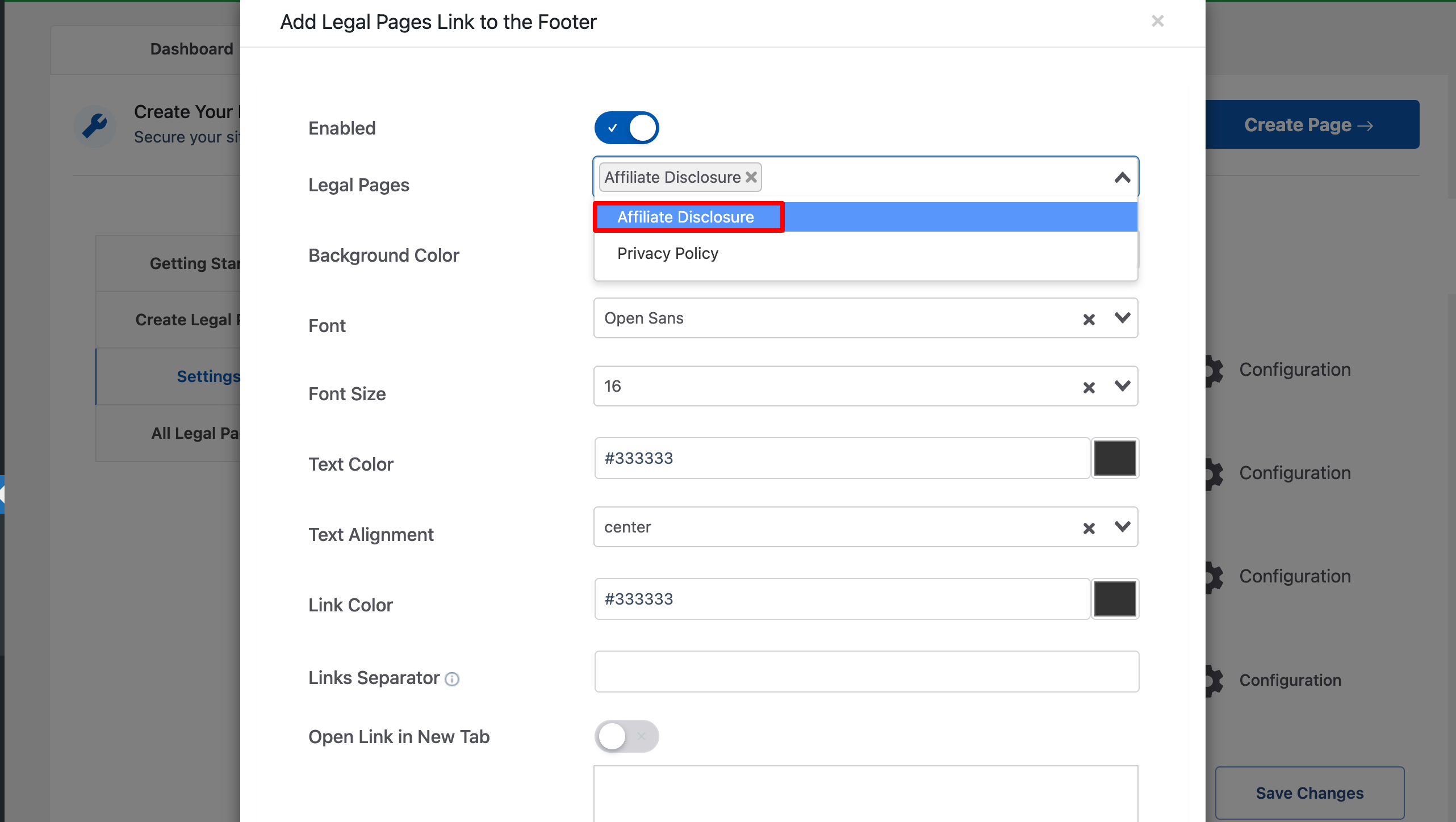Clear the Open Sans font selection
Screen dimensions: 1456x822
pyautogui.click(x=1089, y=319)
